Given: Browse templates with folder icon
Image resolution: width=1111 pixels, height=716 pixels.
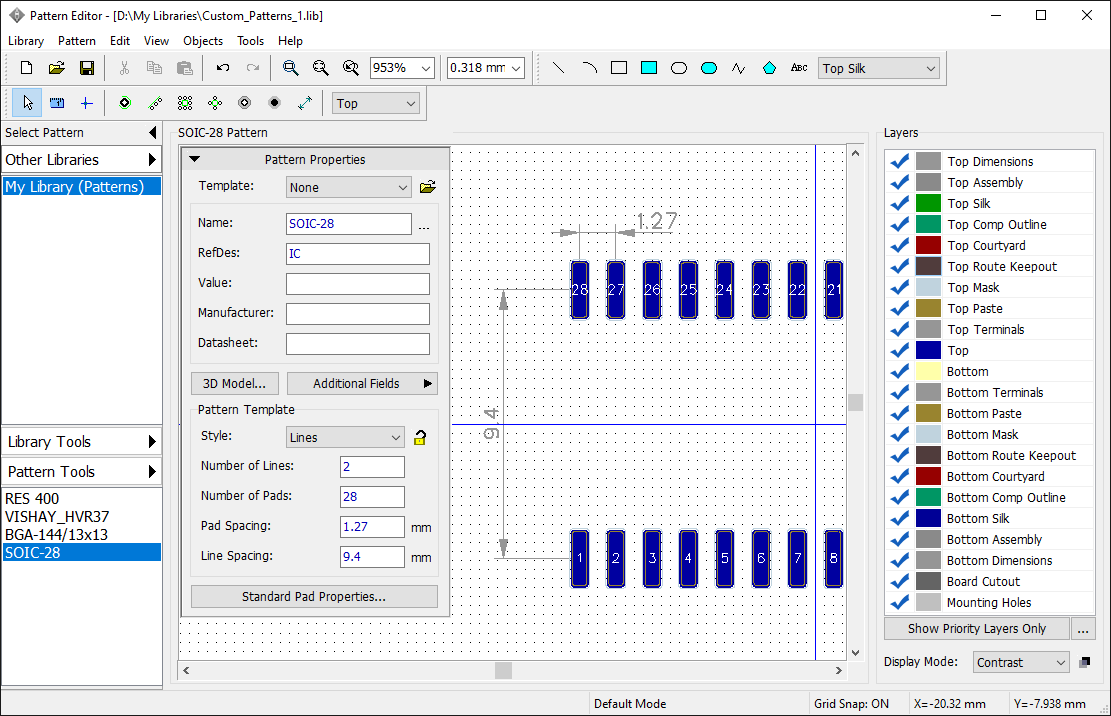Looking at the screenshot, I should (427, 187).
